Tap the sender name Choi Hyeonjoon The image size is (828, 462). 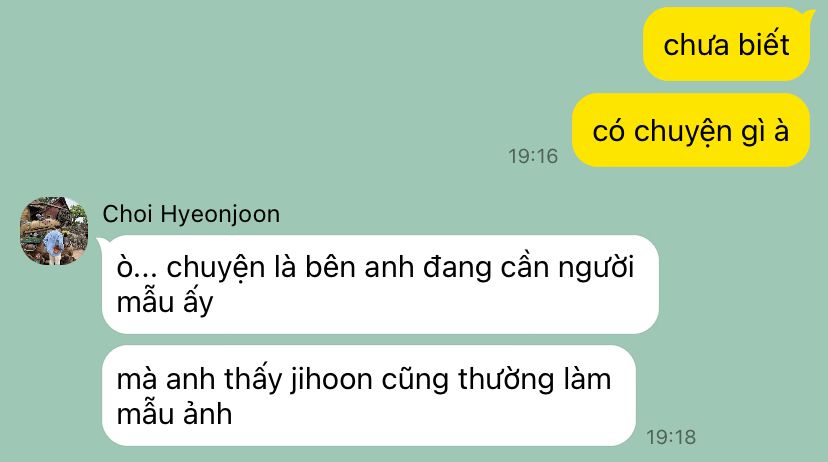(x=191, y=214)
